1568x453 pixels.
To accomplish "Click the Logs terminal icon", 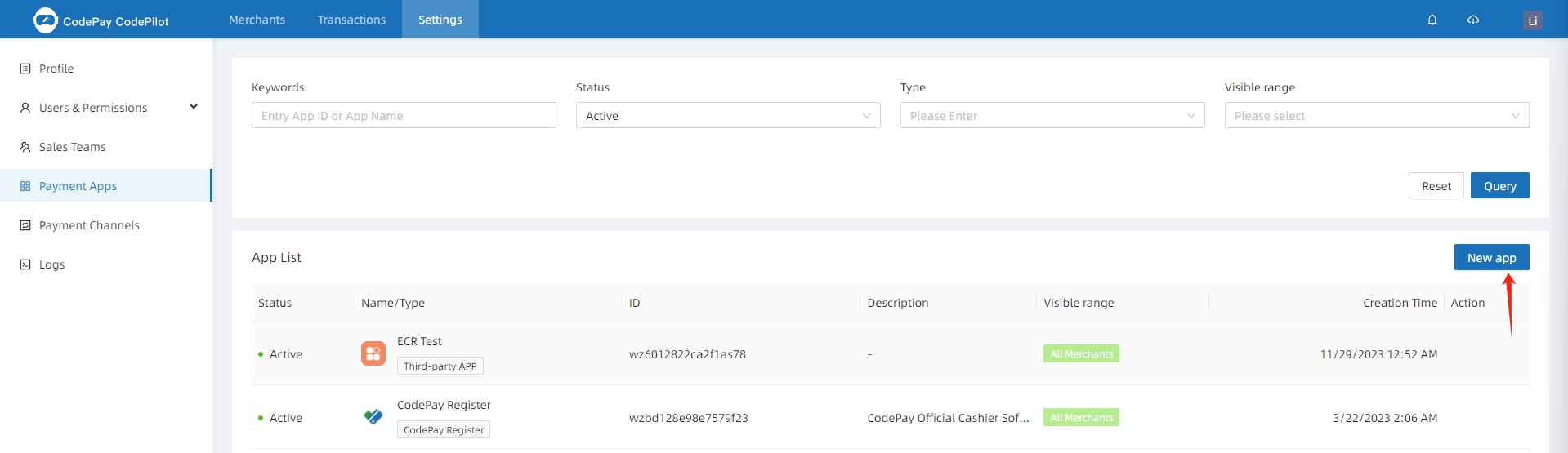I will pyautogui.click(x=25, y=264).
